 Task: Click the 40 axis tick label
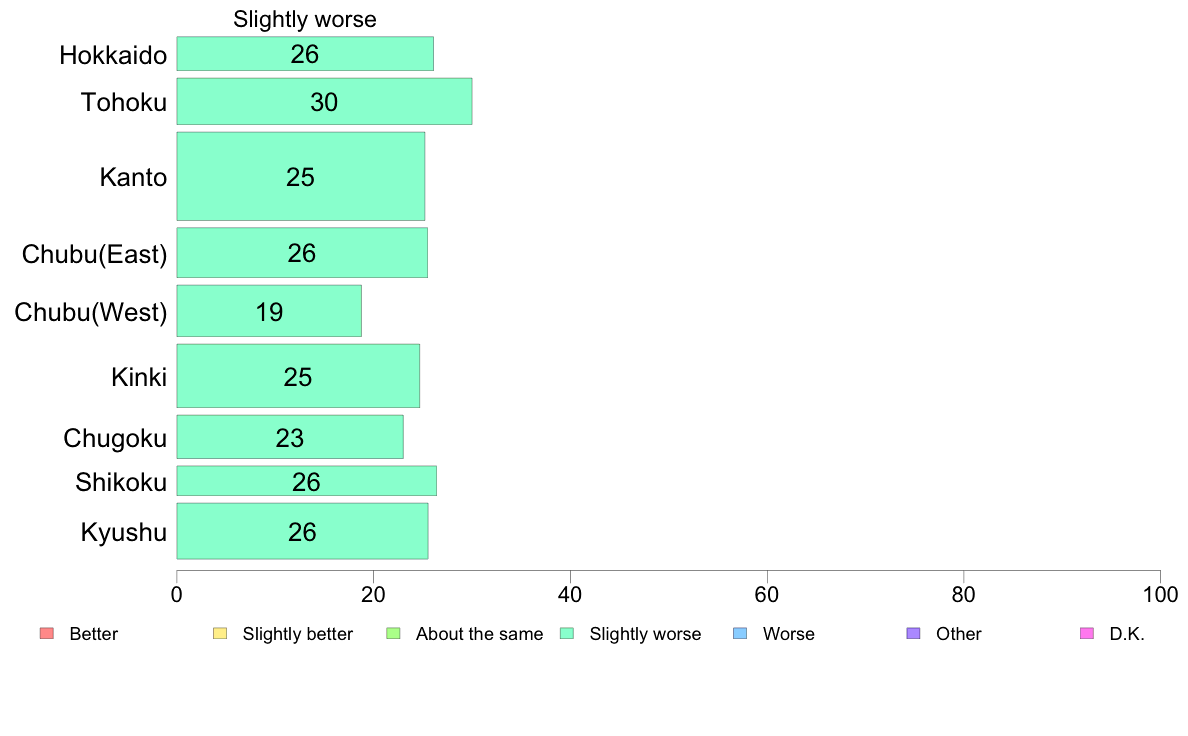[x=570, y=595]
